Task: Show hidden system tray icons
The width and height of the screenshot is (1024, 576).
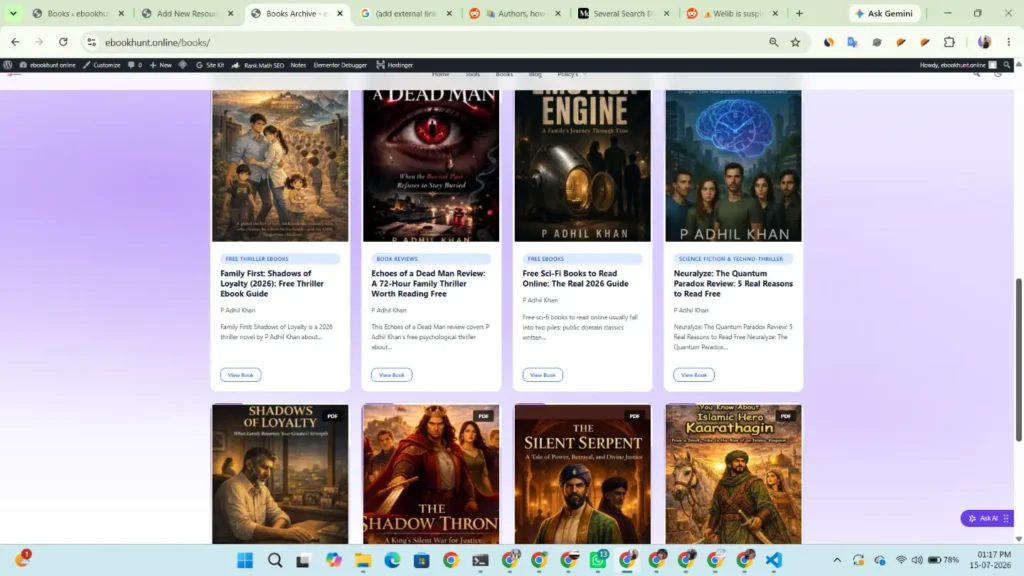Action: tap(837, 560)
